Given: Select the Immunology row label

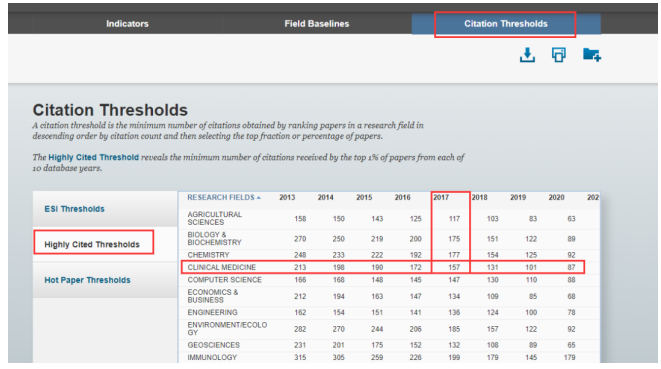Looking at the screenshot, I should (212, 357).
